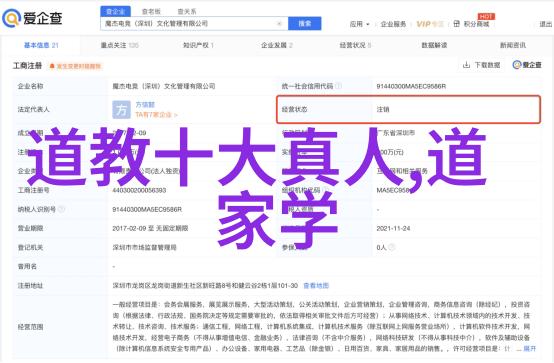
Task: Click the 方 avatar of the legal representative
Action: click(121, 110)
